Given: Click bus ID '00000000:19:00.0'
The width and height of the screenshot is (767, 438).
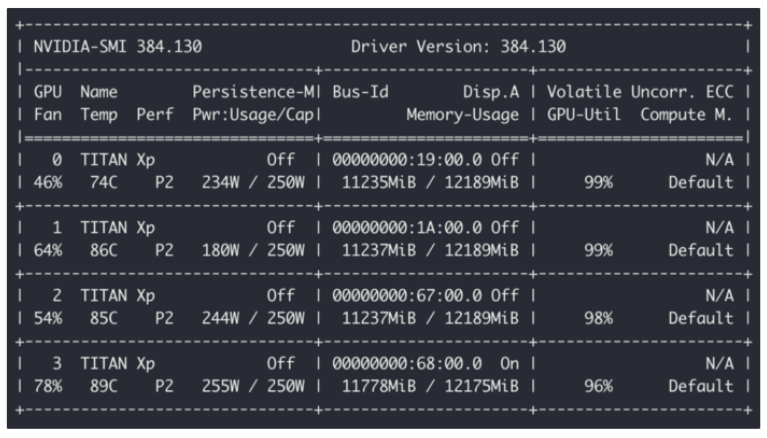Looking at the screenshot, I should (x=407, y=160).
